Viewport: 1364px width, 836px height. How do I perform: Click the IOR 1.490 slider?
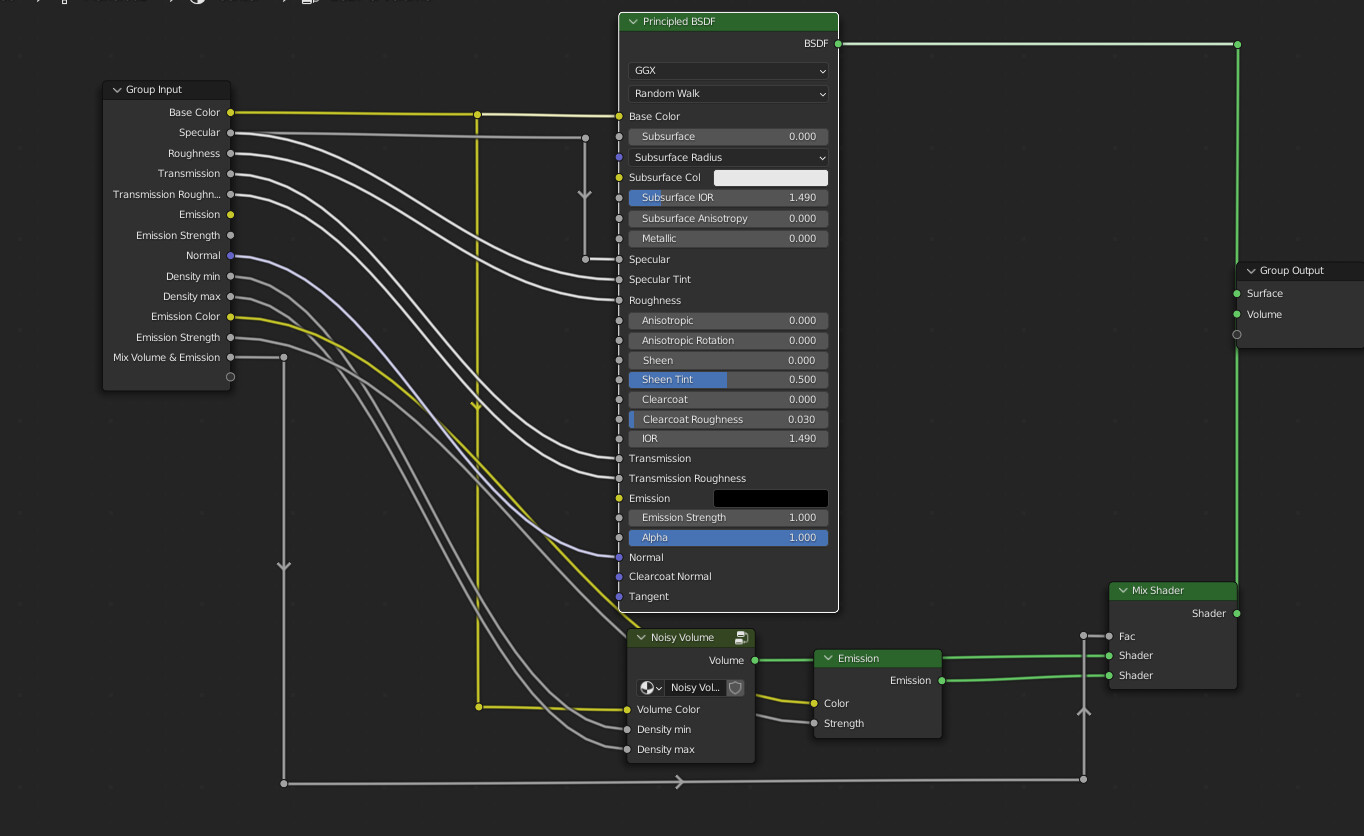729,439
